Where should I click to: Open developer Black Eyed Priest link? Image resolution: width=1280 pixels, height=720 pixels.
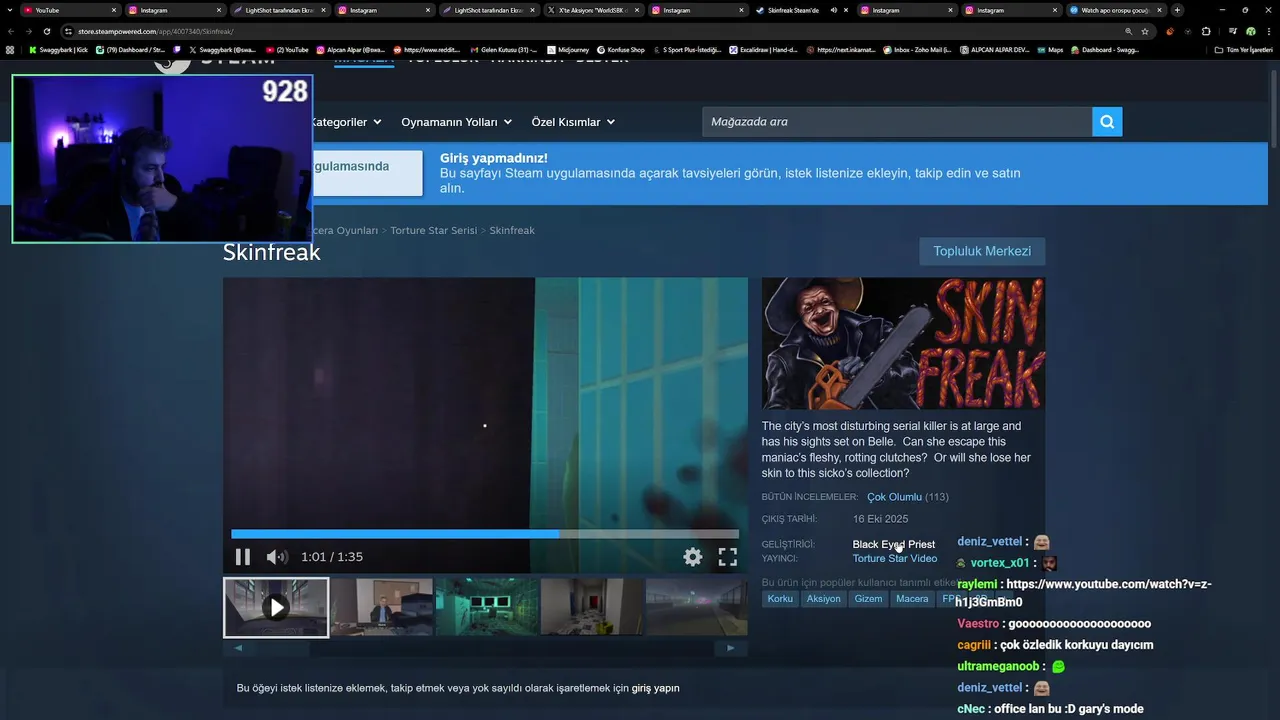click(894, 545)
